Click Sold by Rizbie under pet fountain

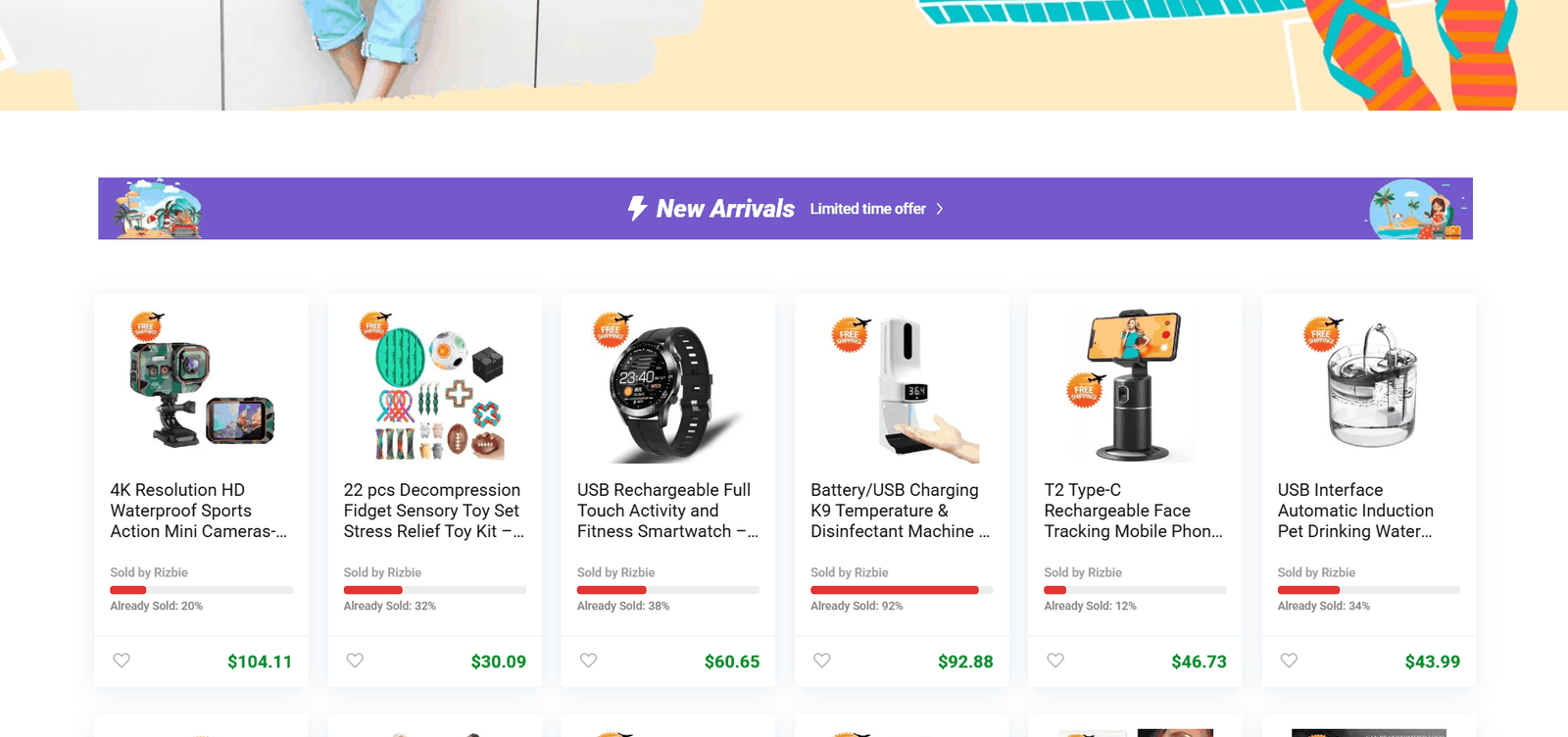1316,572
